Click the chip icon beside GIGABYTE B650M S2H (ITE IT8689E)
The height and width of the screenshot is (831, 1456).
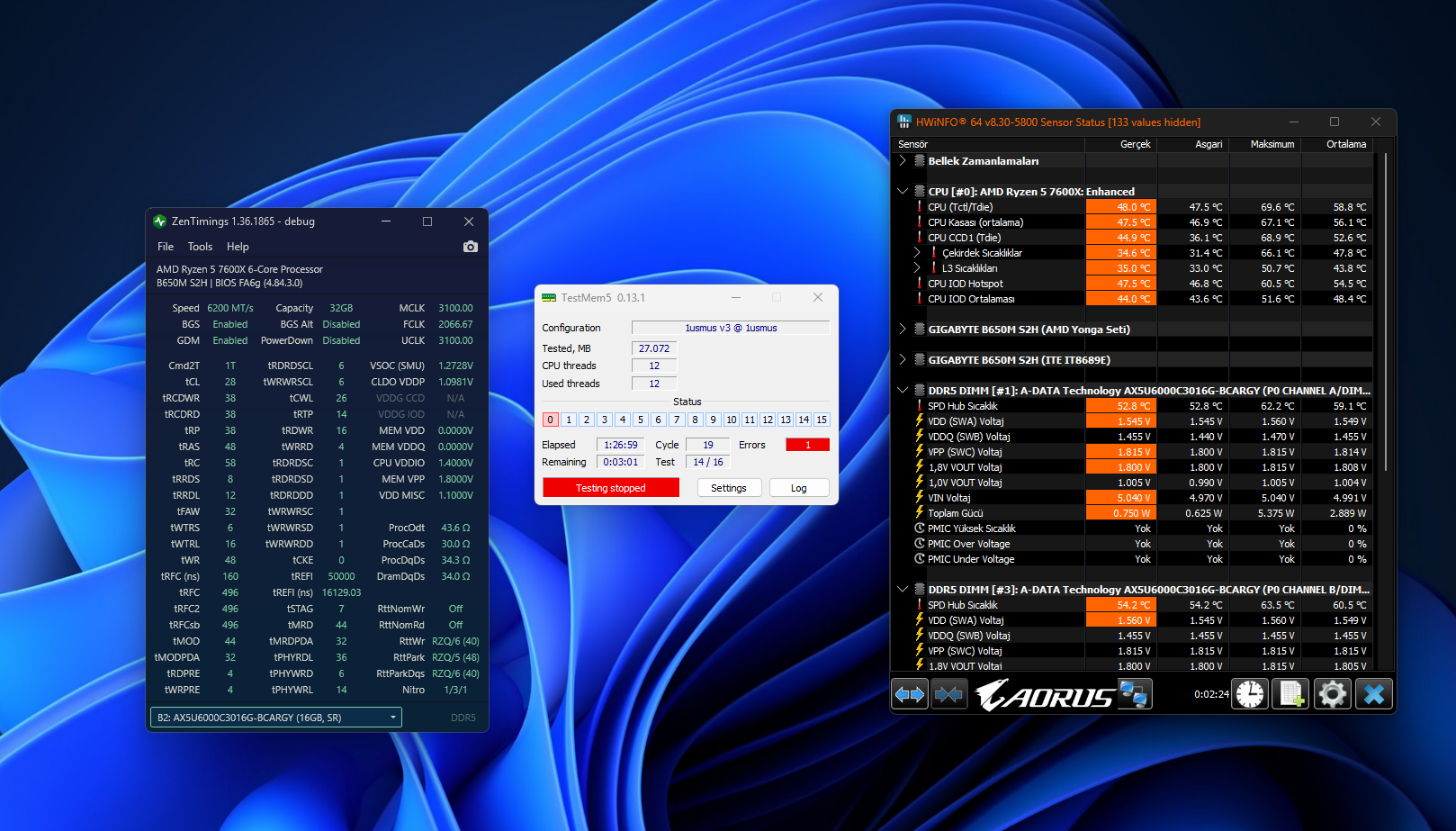click(x=920, y=360)
